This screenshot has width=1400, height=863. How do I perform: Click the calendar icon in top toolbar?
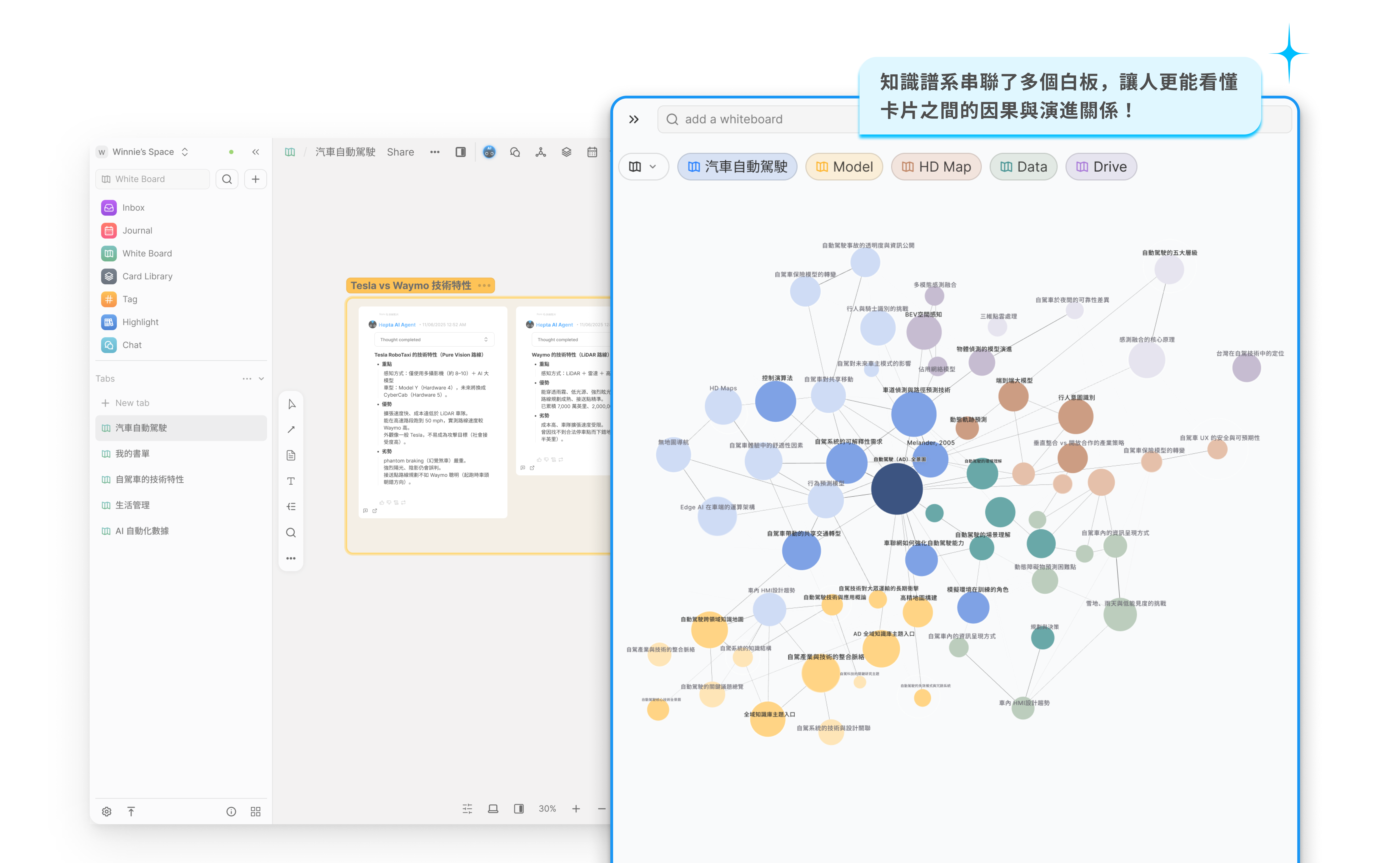coord(592,152)
